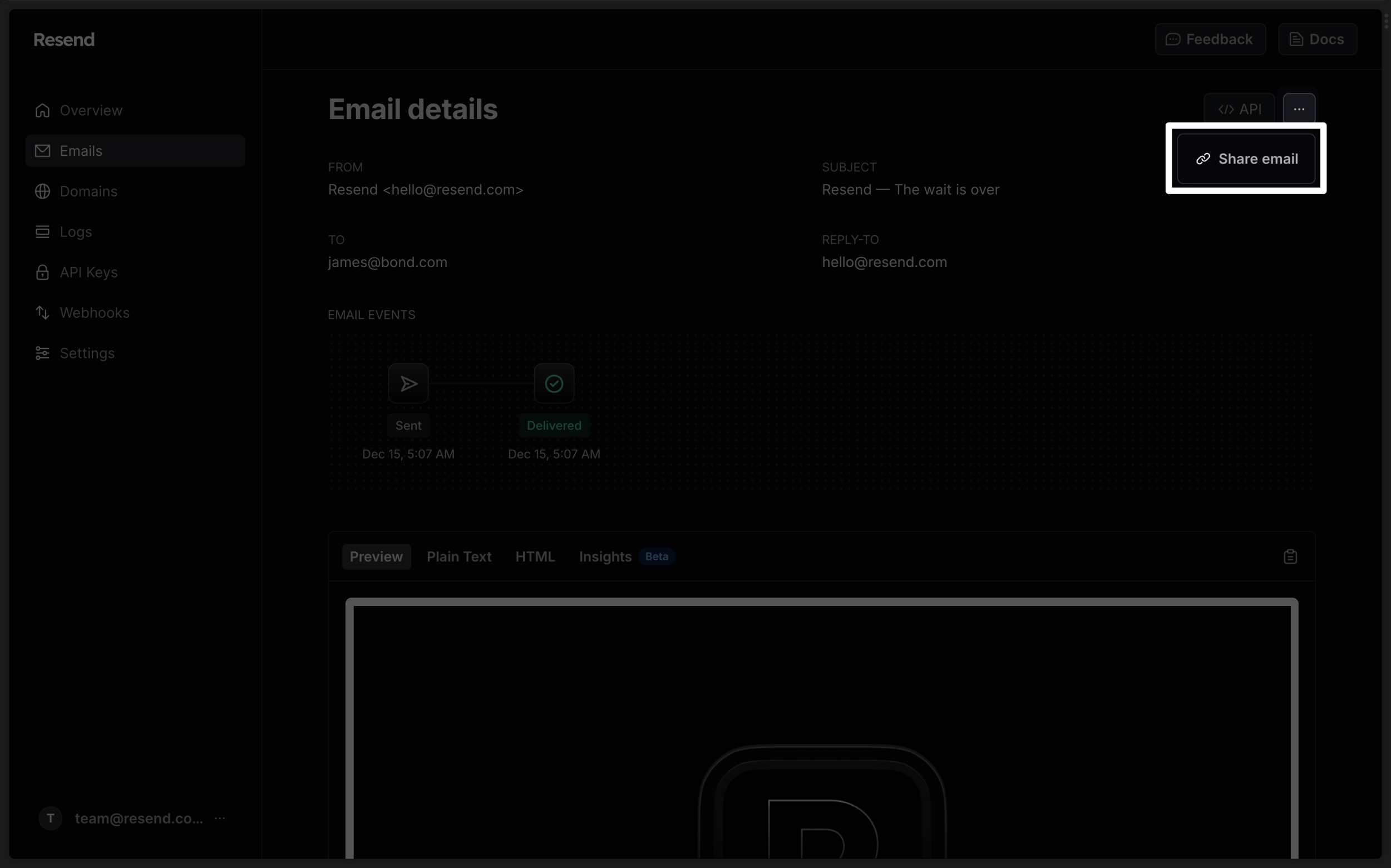Image resolution: width=1391 pixels, height=868 pixels.
Task: Open the Feedback button
Action: (1210, 39)
